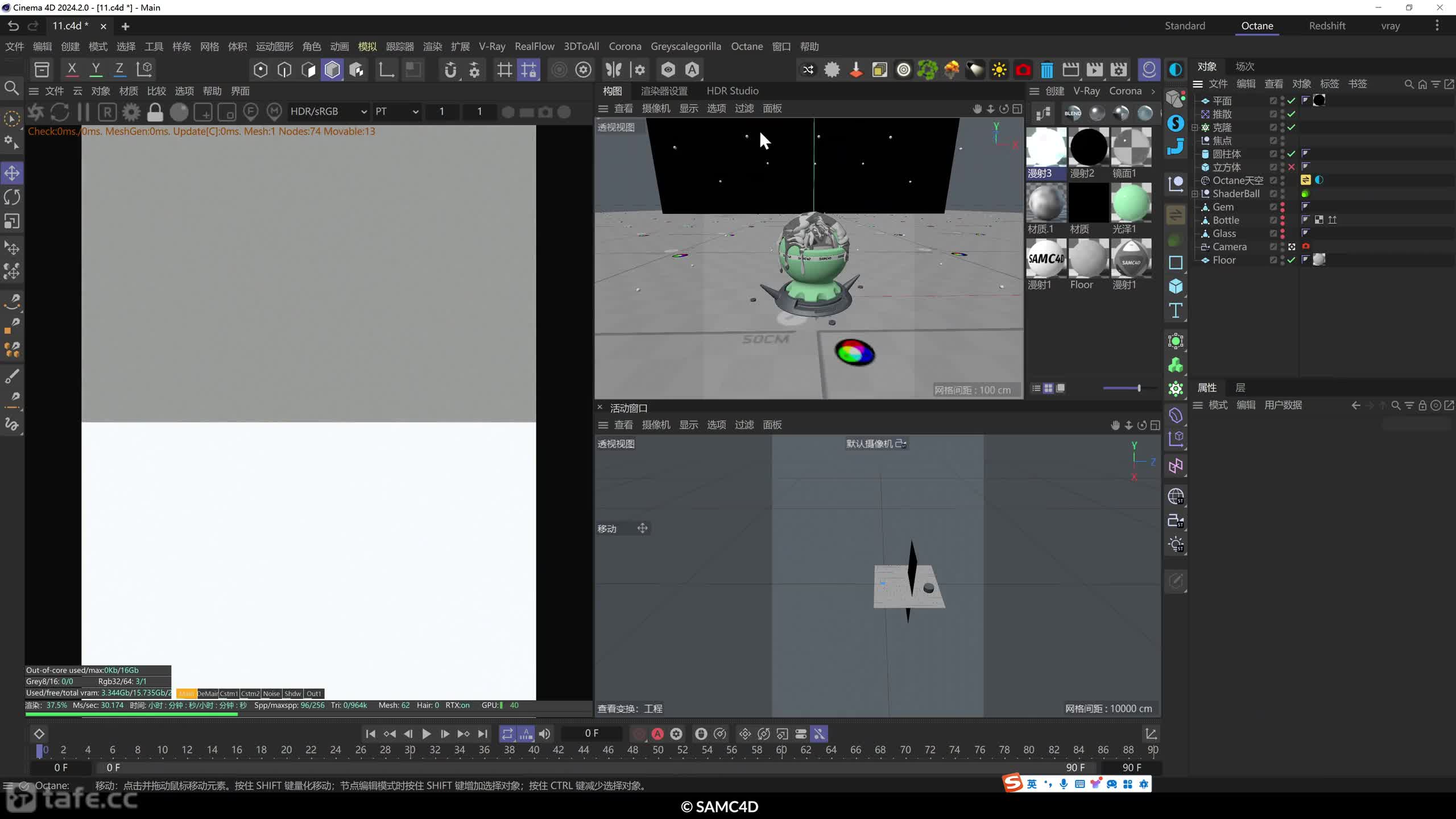The height and width of the screenshot is (819, 1456).
Task: Jump to end of timeline
Action: (482, 734)
